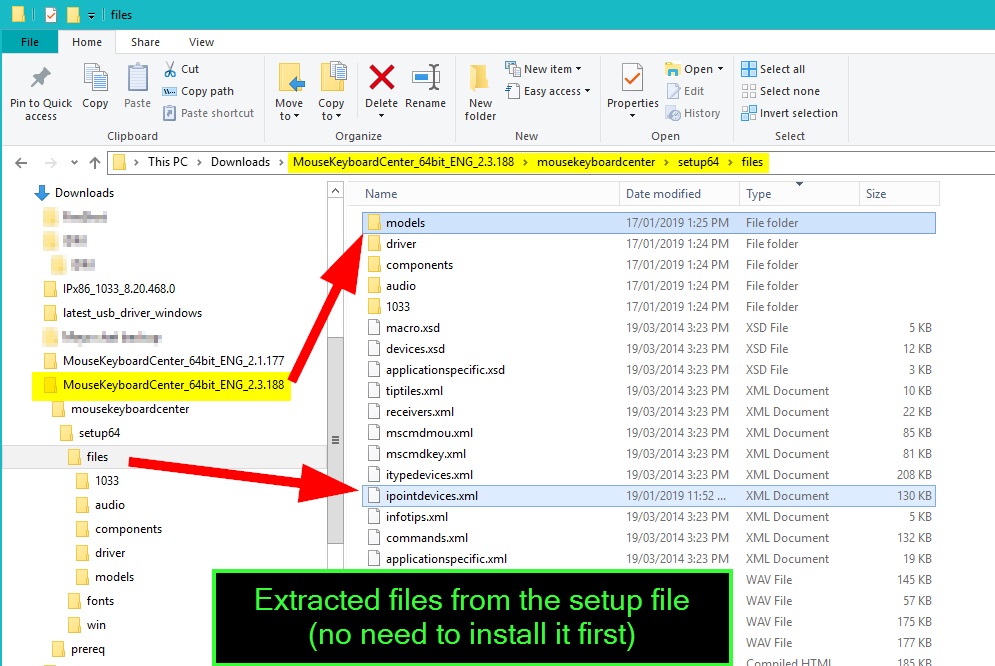Switch to the View ribbon tab

coord(201,42)
